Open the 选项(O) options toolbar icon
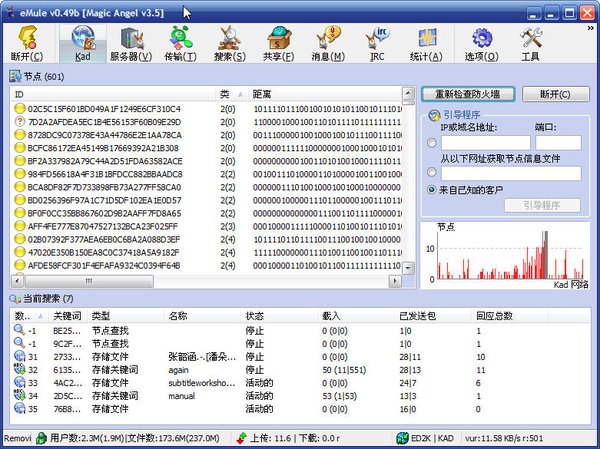Viewport: 600px width, 449px height. [481, 43]
